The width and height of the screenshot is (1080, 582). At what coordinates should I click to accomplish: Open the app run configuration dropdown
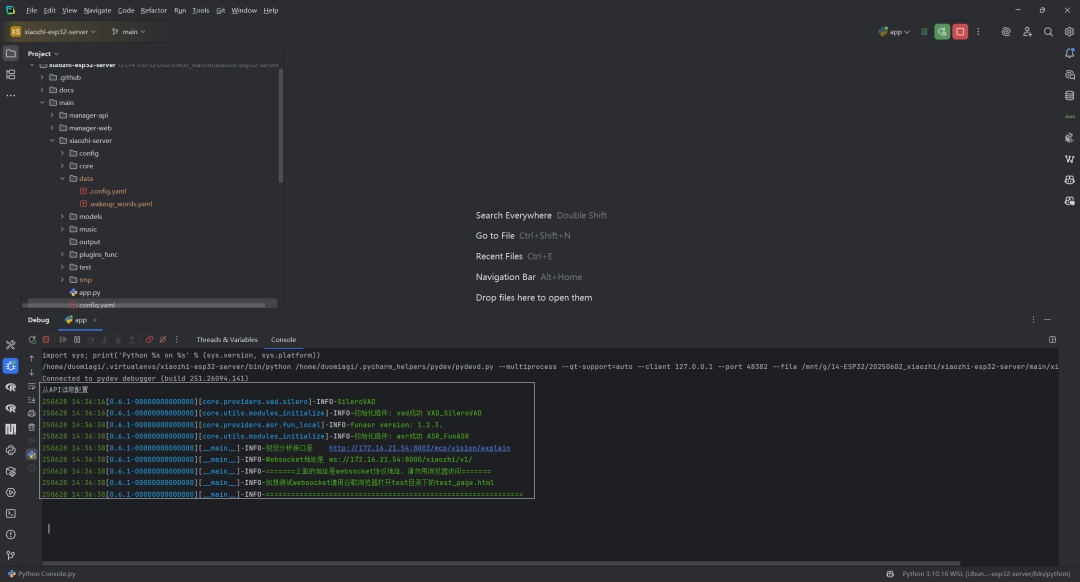click(x=894, y=32)
